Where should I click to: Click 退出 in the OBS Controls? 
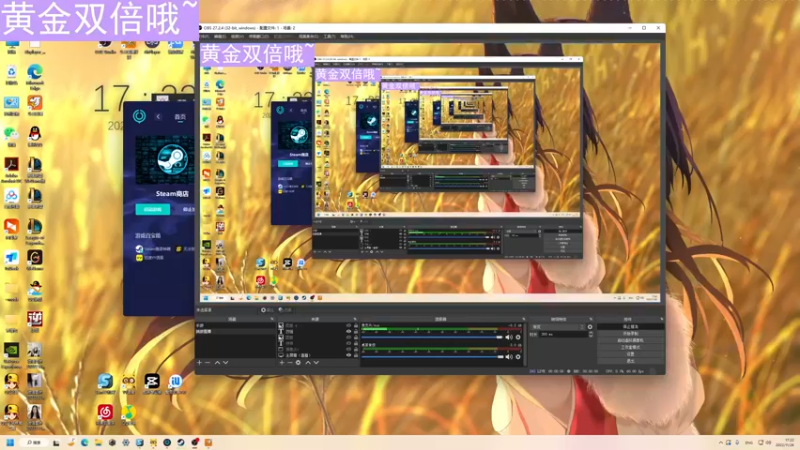click(631, 361)
